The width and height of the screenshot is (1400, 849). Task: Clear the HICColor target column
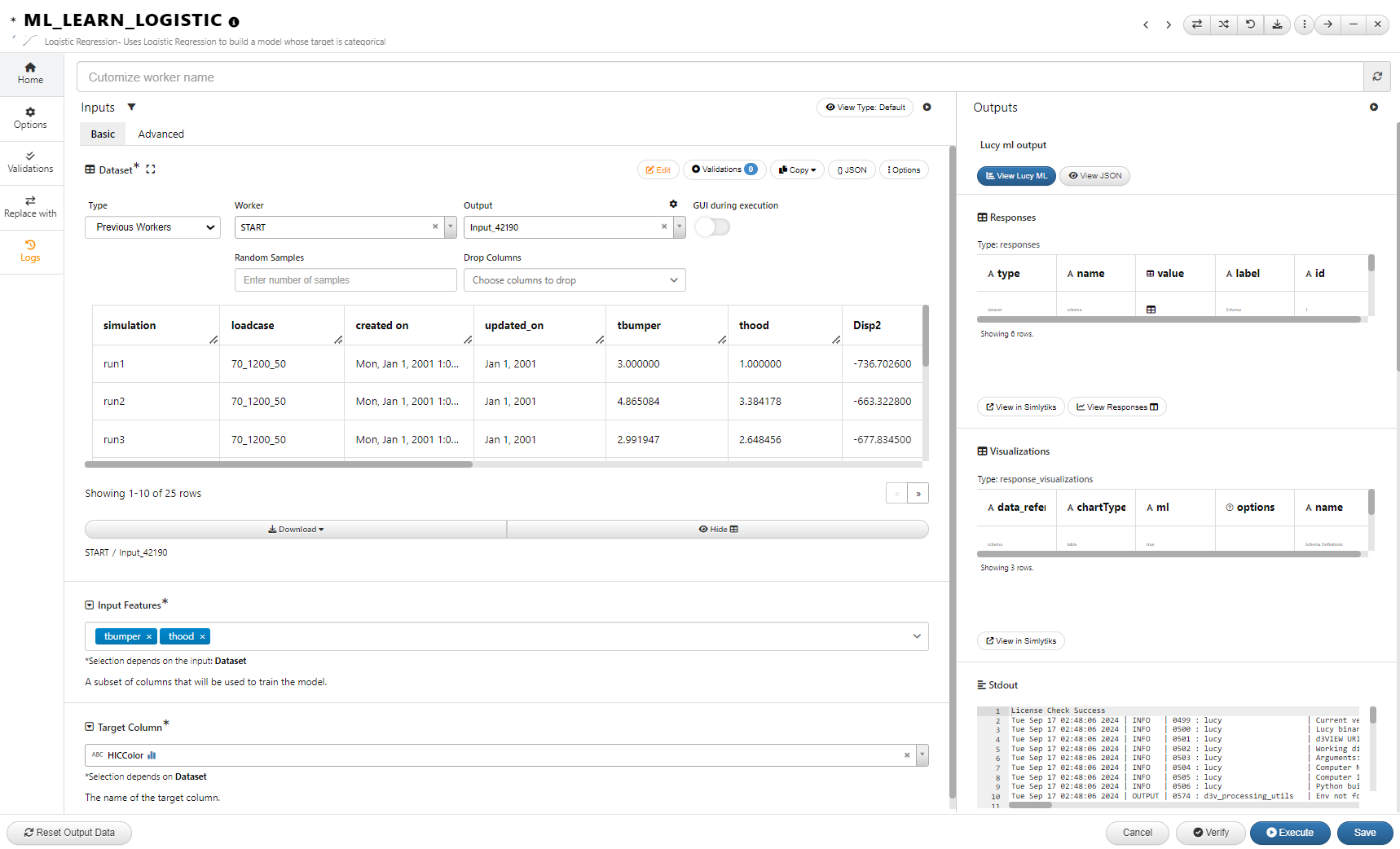pyautogui.click(x=907, y=755)
